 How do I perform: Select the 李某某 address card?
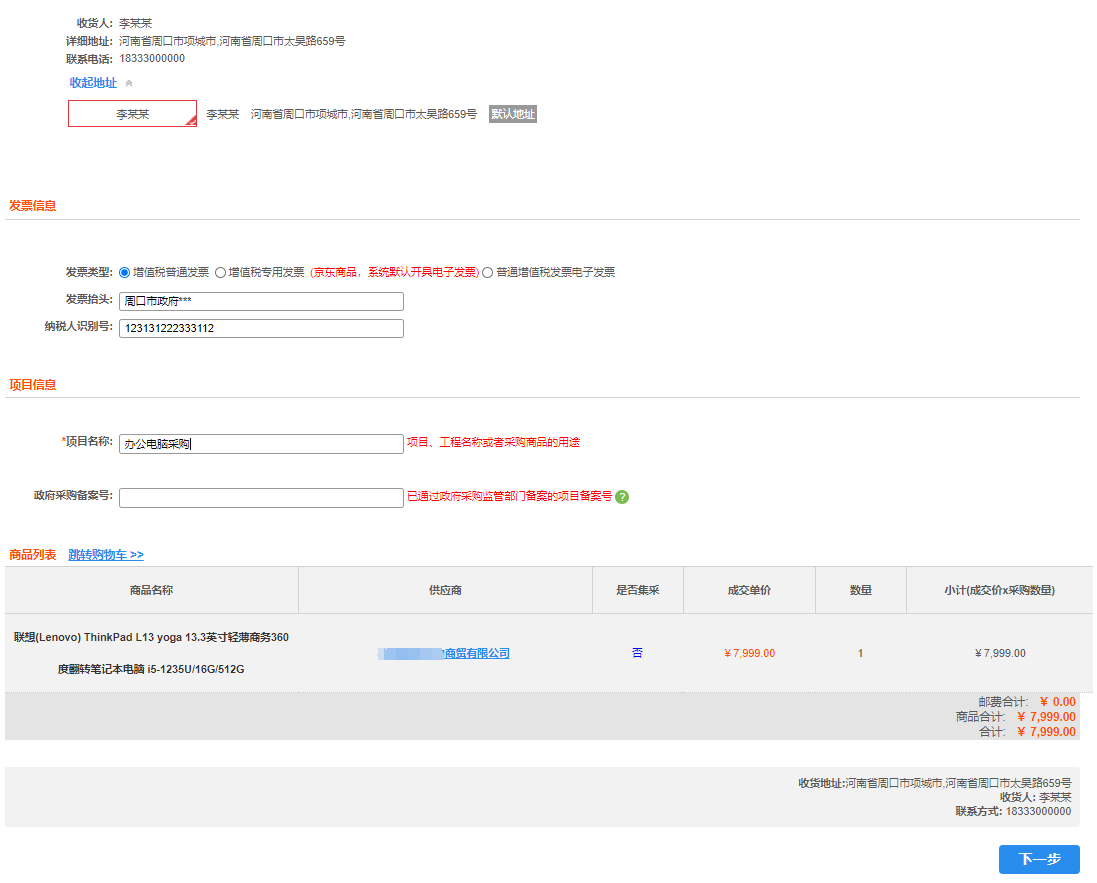(132, 113)
